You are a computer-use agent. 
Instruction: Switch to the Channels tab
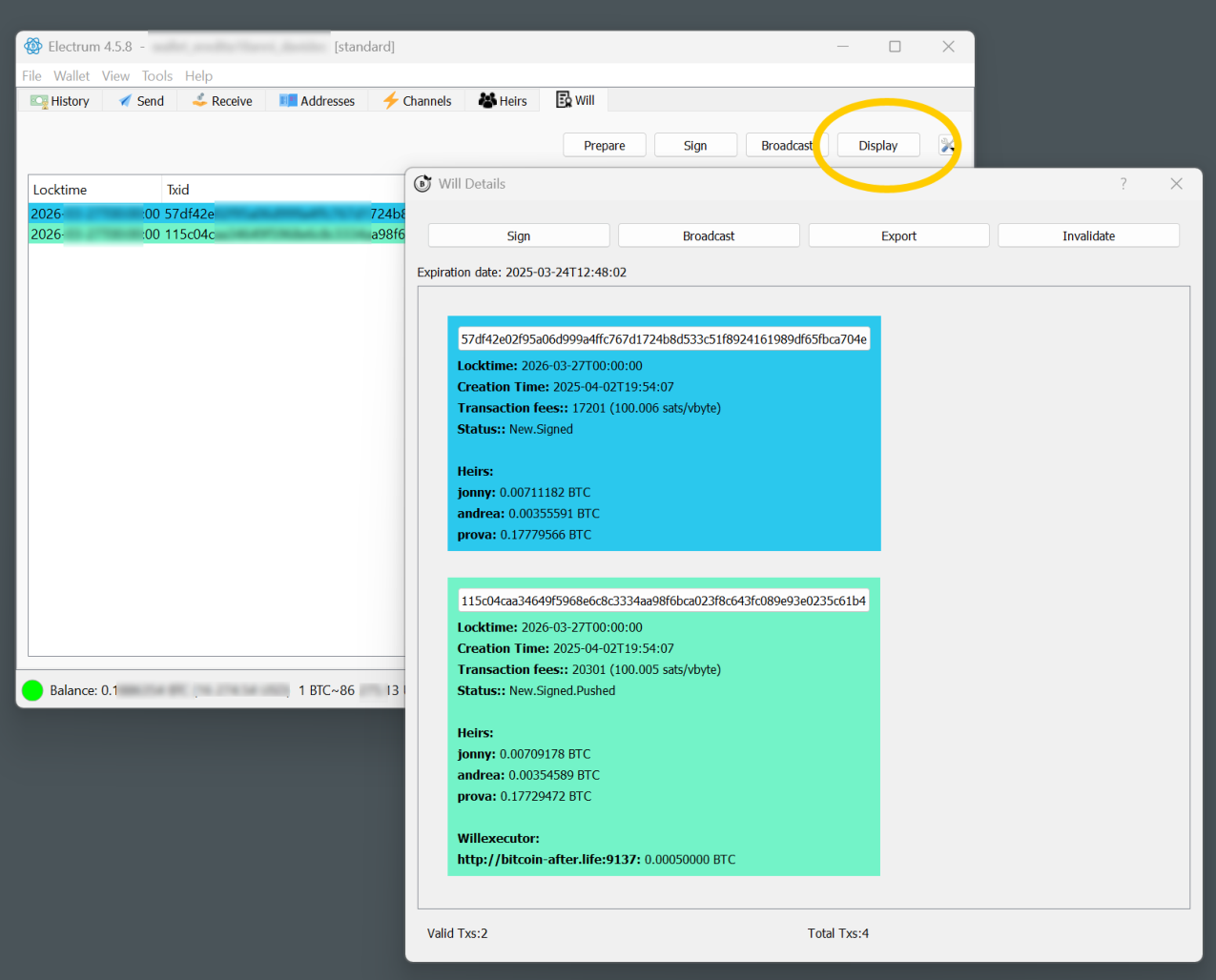[417, 100]
